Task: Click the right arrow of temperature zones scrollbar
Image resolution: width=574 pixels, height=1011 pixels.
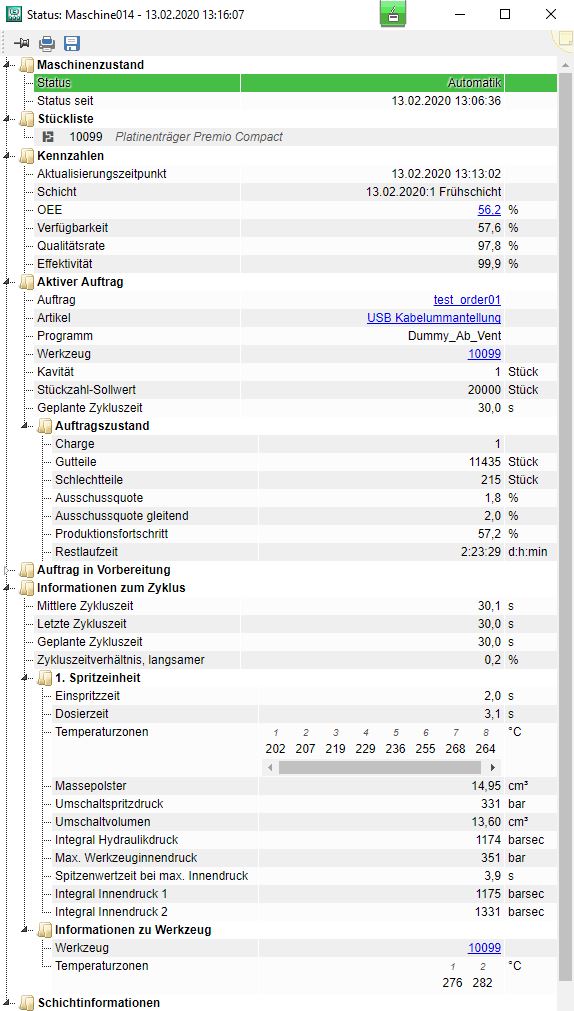Action: coord(493,768)
